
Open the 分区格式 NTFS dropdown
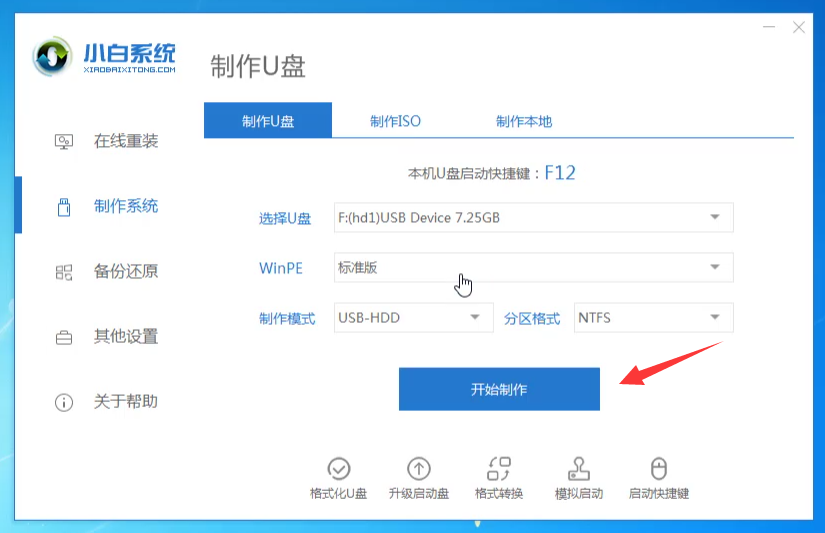(653, 317)
